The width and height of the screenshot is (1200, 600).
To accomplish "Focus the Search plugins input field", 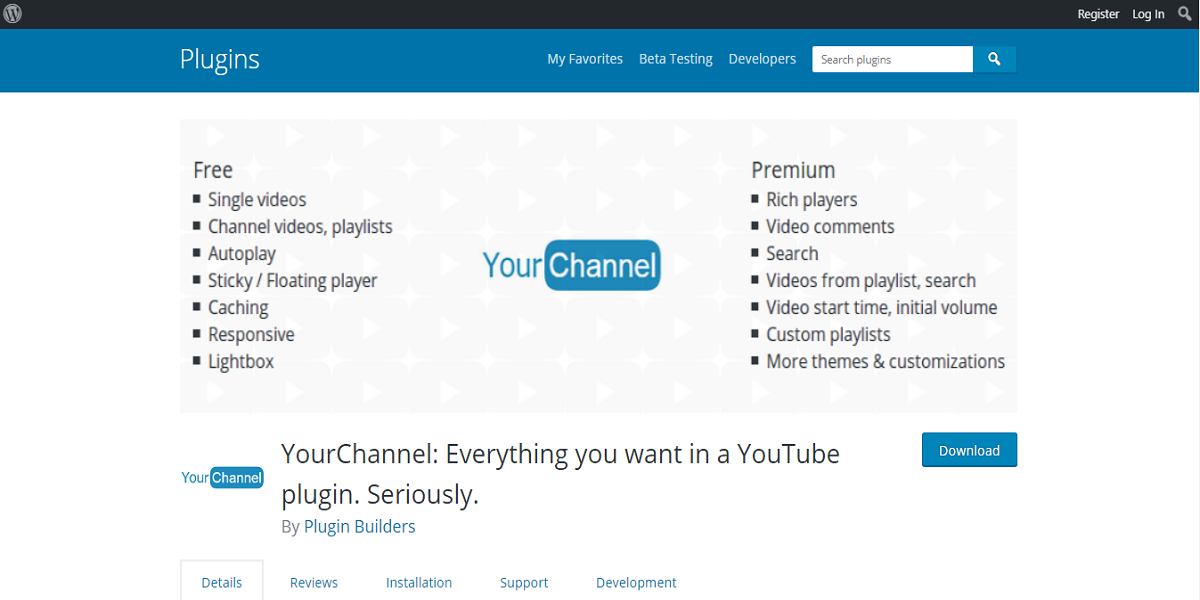I will [x=893, y=59].
